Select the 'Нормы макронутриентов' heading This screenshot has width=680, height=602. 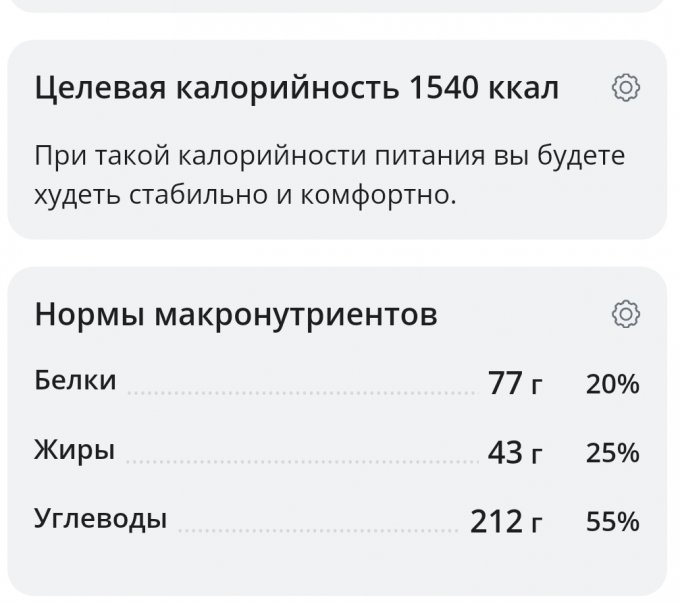tap(236, 315)
